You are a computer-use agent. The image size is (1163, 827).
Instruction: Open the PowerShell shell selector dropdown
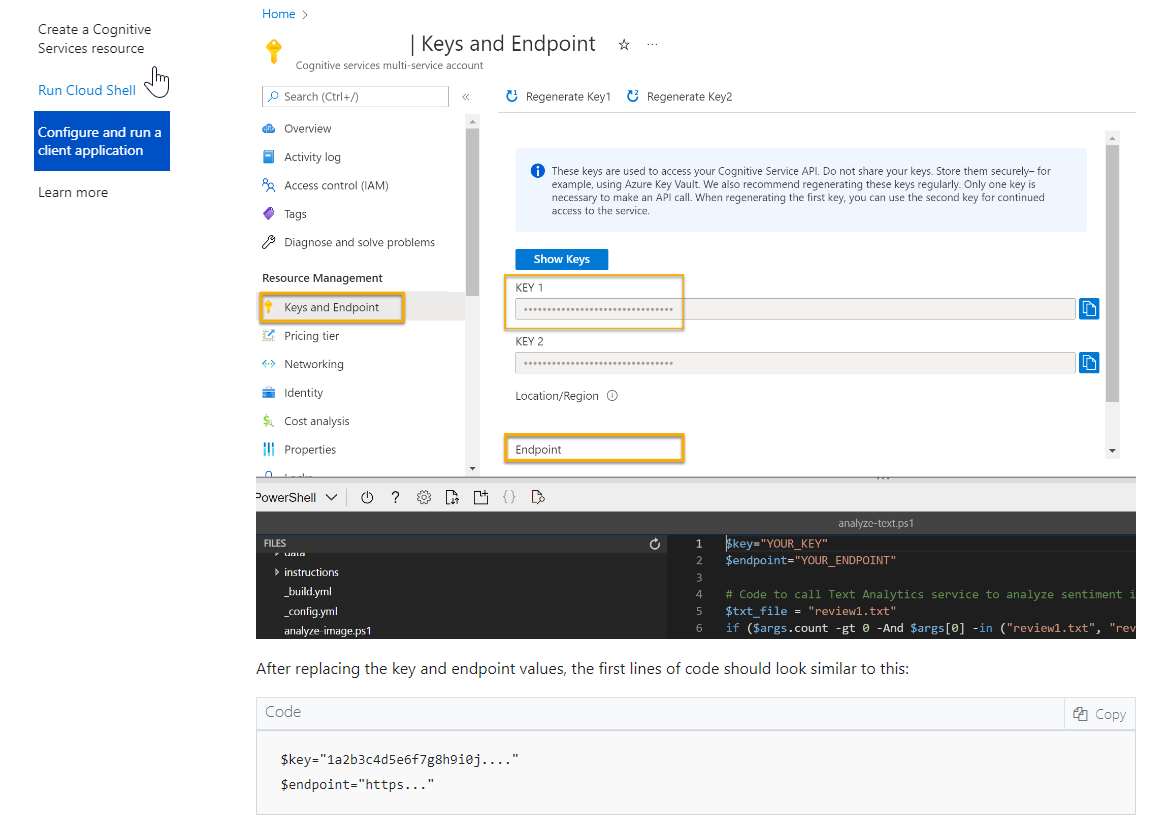297,496
